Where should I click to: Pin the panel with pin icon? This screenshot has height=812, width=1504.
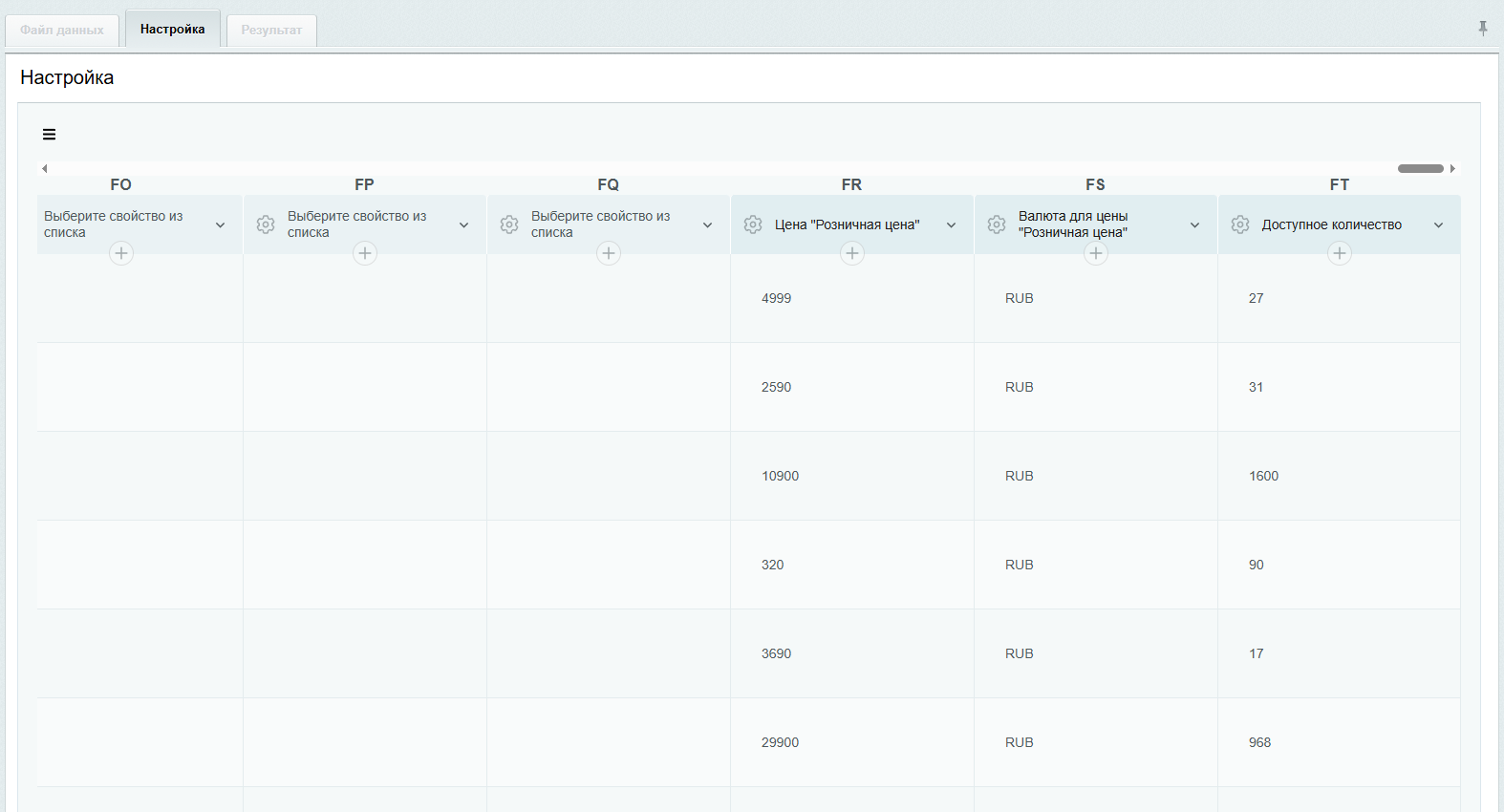(1483, 29)
